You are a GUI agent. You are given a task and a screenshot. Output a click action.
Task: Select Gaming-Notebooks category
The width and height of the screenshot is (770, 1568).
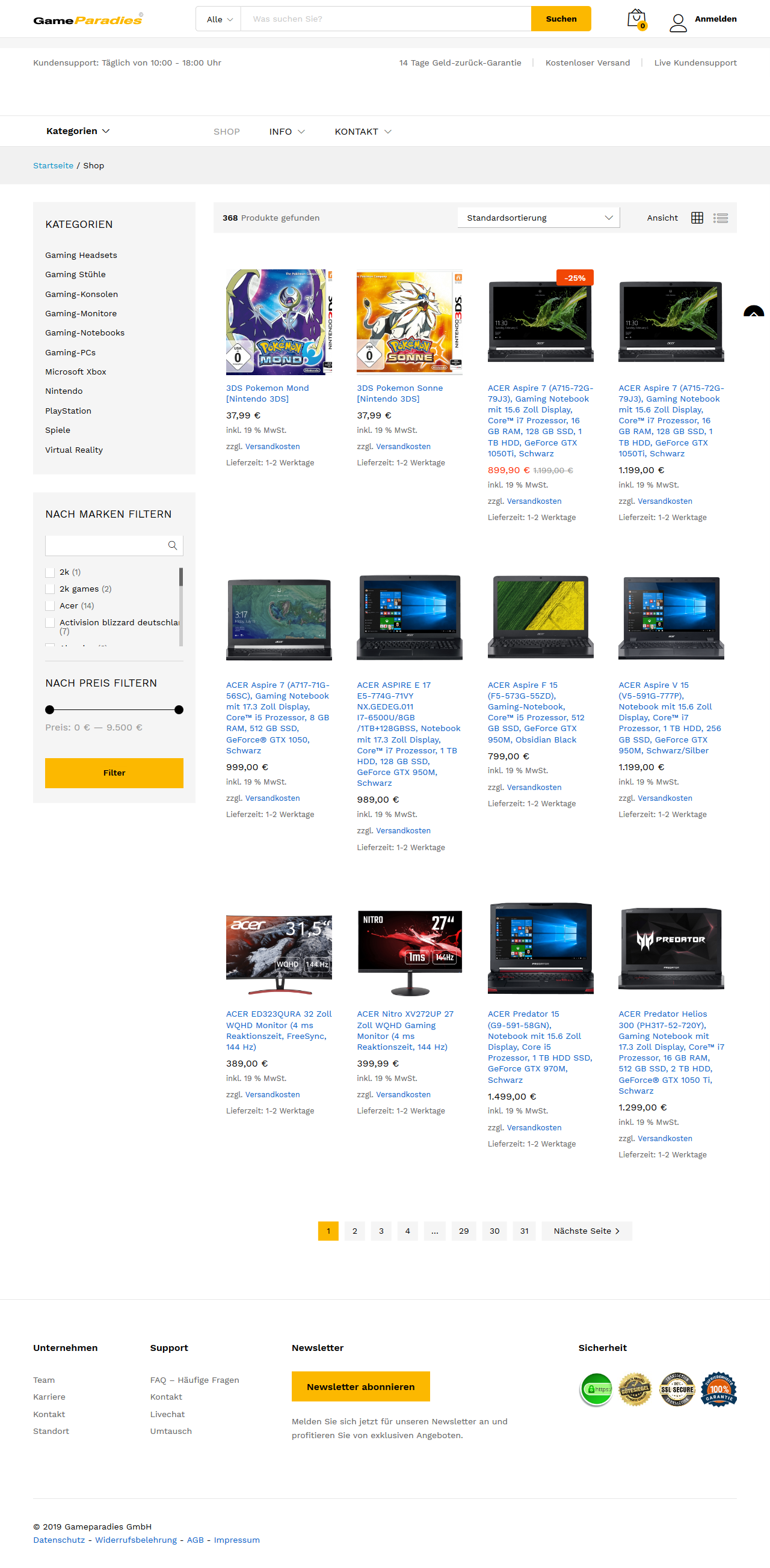[x=85, y=333]
